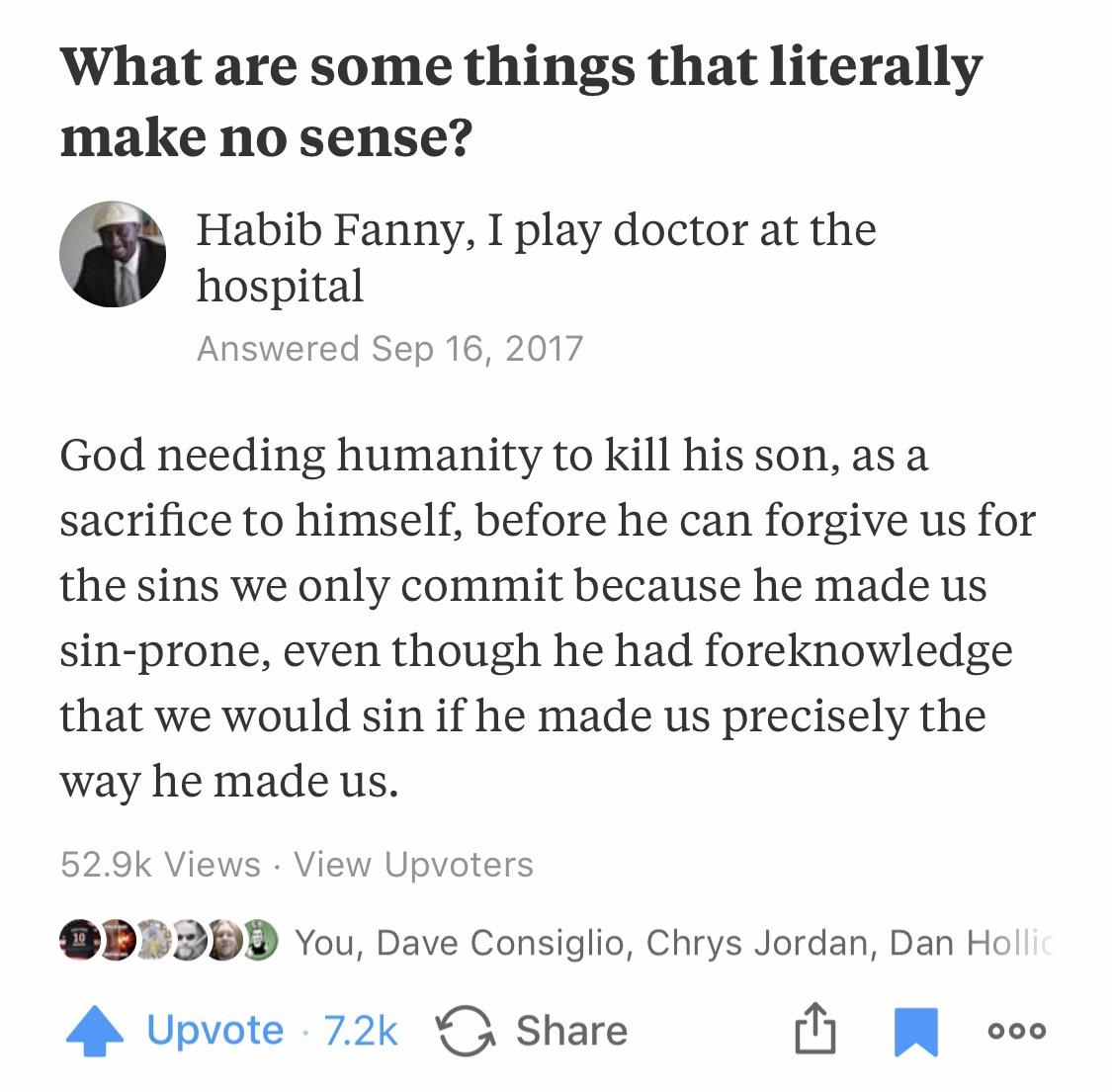Click the blue bookmark icon to save answer

point(914,1029)
